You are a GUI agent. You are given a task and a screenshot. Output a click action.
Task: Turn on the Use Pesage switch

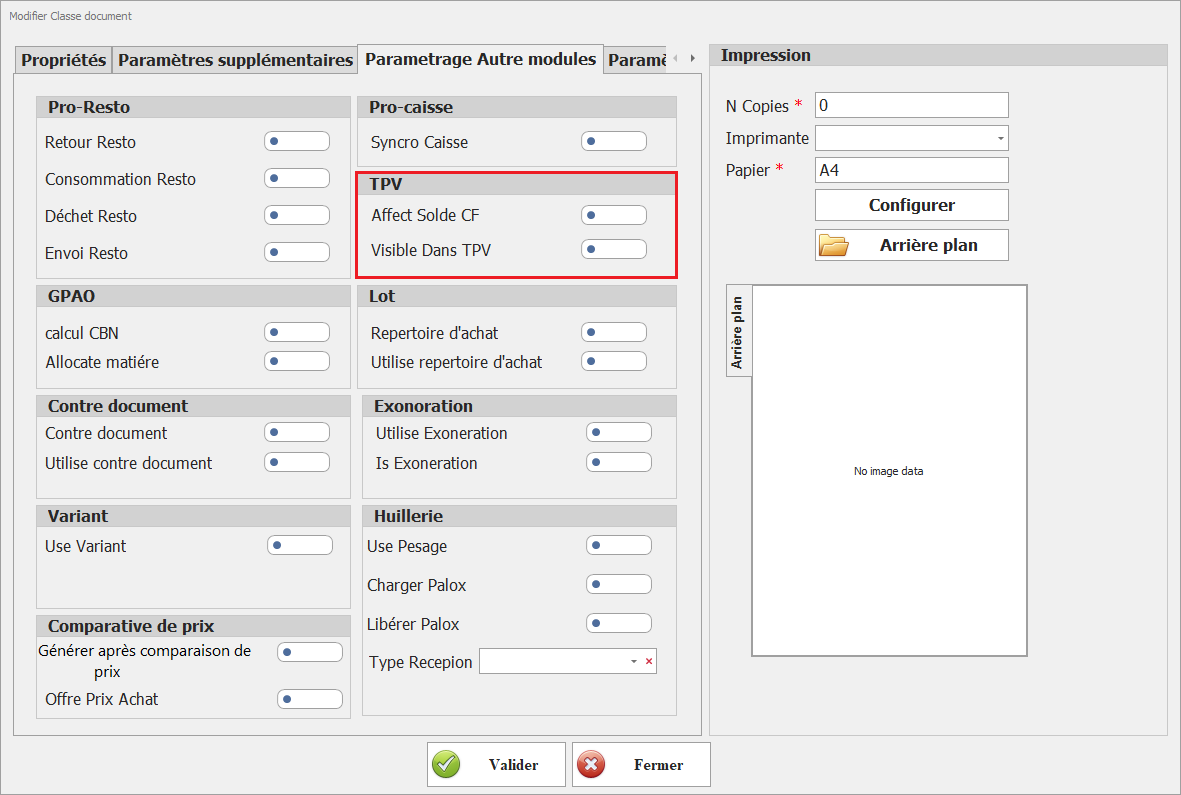618,546
